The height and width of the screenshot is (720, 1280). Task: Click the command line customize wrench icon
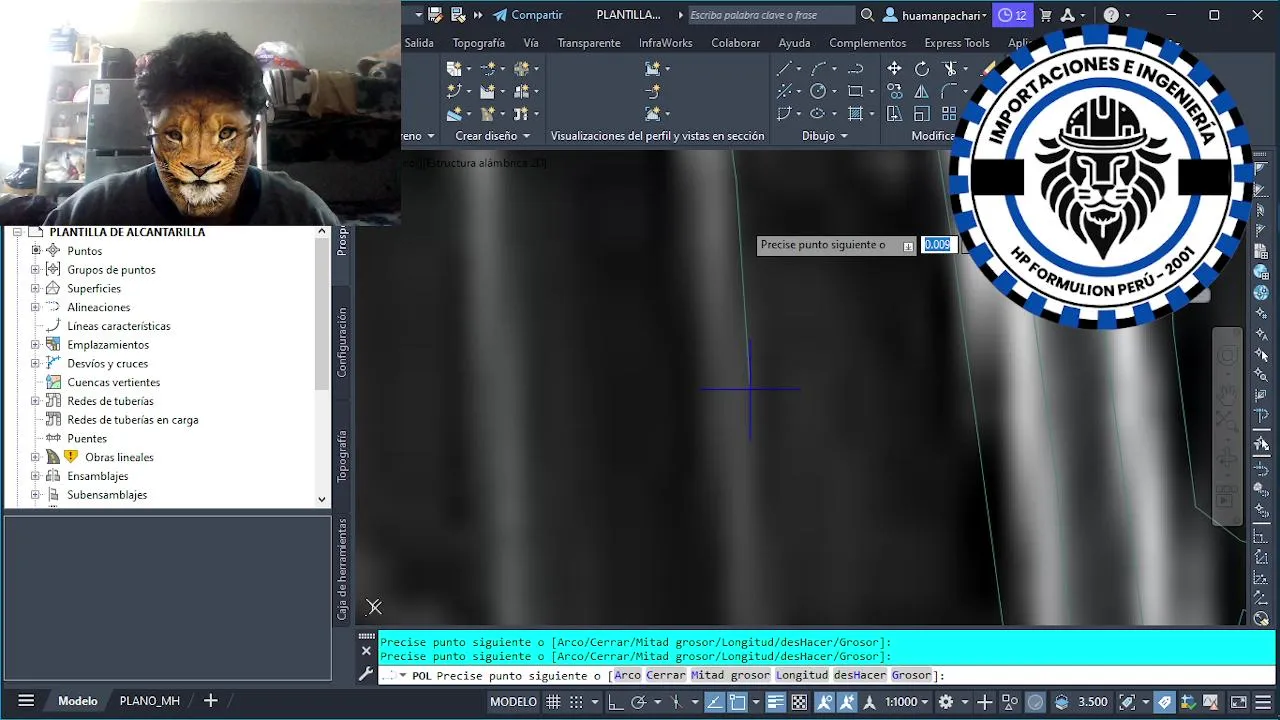(366, 675)
